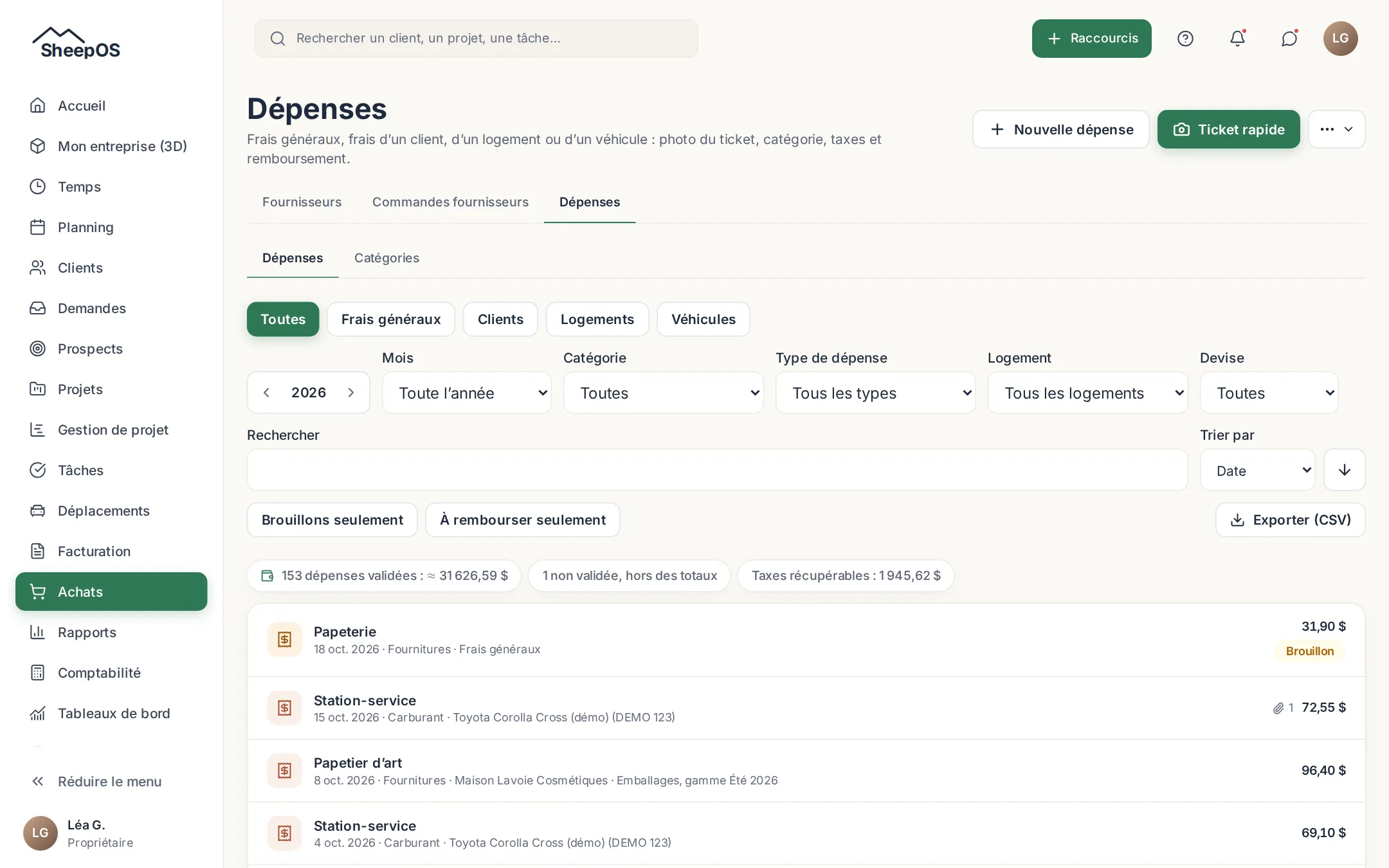This screenshot has width=1389, height=868.
Task: Click 1 non validée, hors des totaux
Action: tap(630, 575)
